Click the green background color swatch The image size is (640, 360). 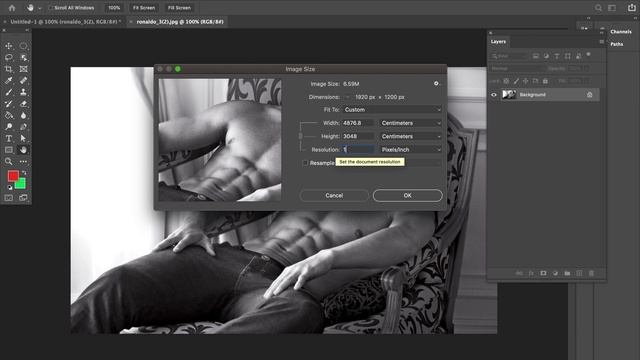21,184
